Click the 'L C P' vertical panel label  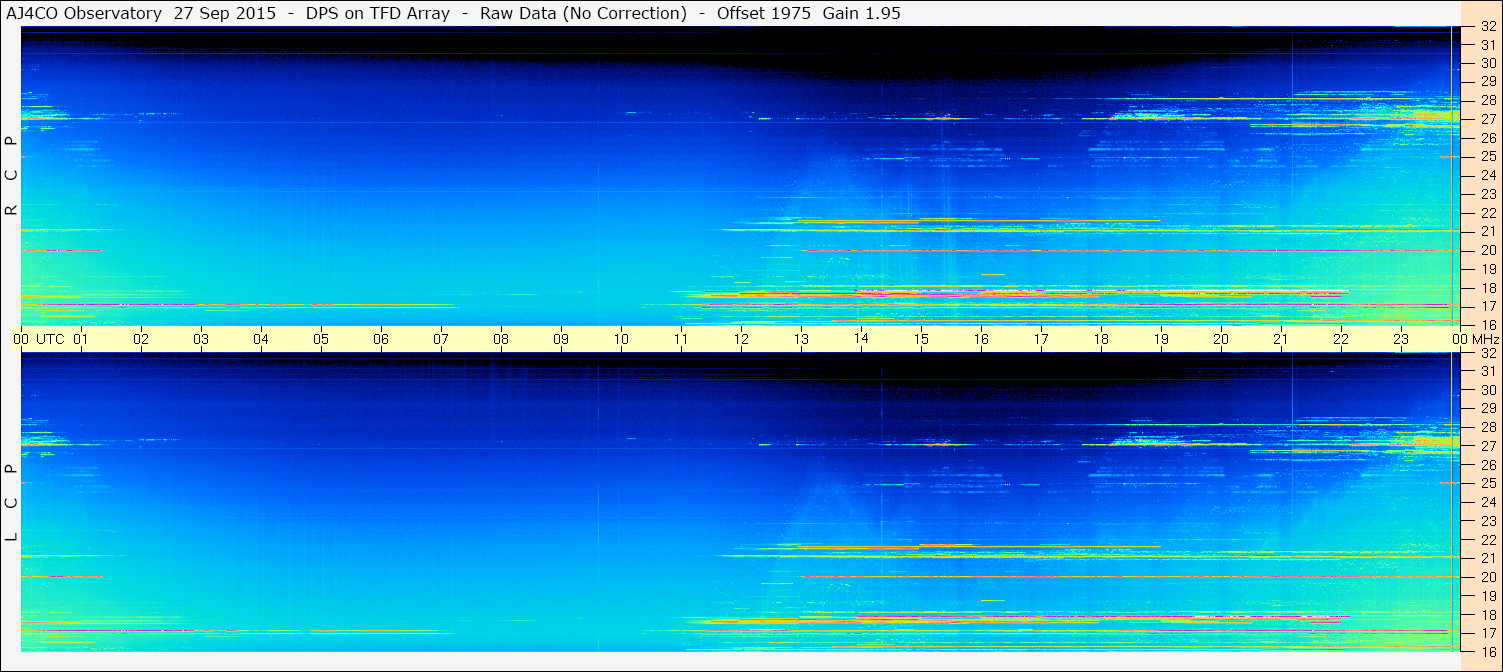11,503
